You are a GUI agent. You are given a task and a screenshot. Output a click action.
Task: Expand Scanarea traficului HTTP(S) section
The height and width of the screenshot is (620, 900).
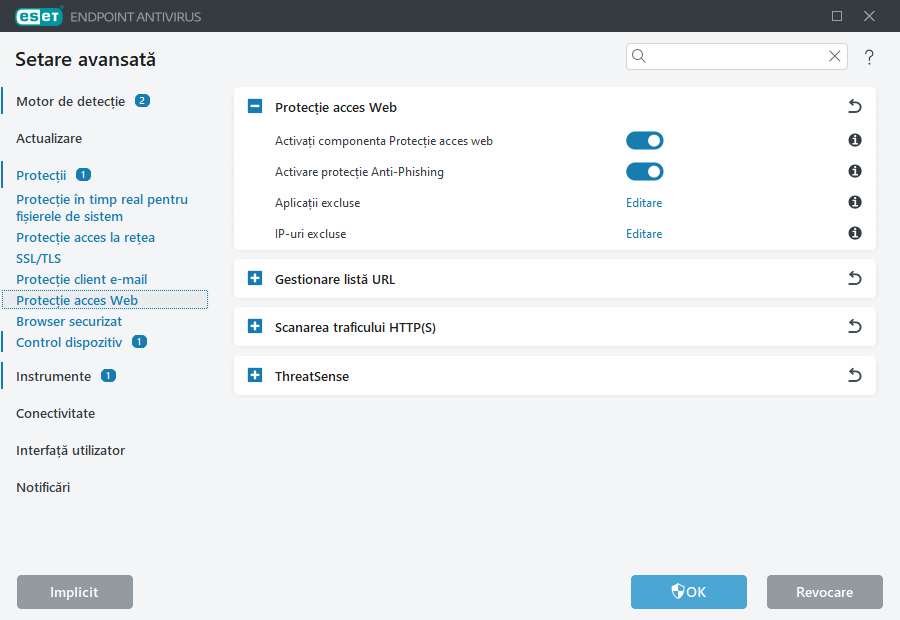[255, 327]
